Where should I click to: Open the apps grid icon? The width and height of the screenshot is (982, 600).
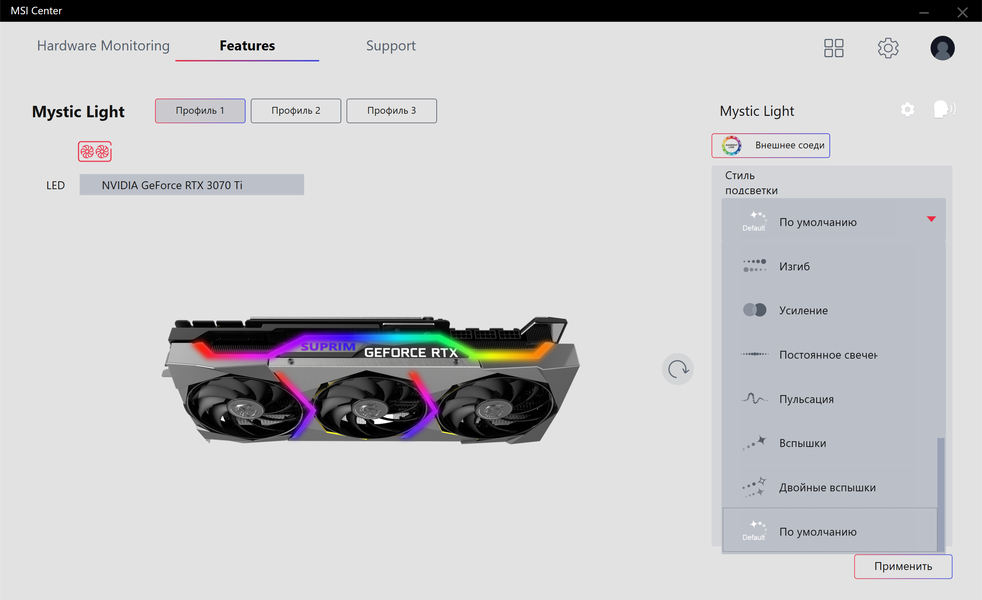[834, 48]
